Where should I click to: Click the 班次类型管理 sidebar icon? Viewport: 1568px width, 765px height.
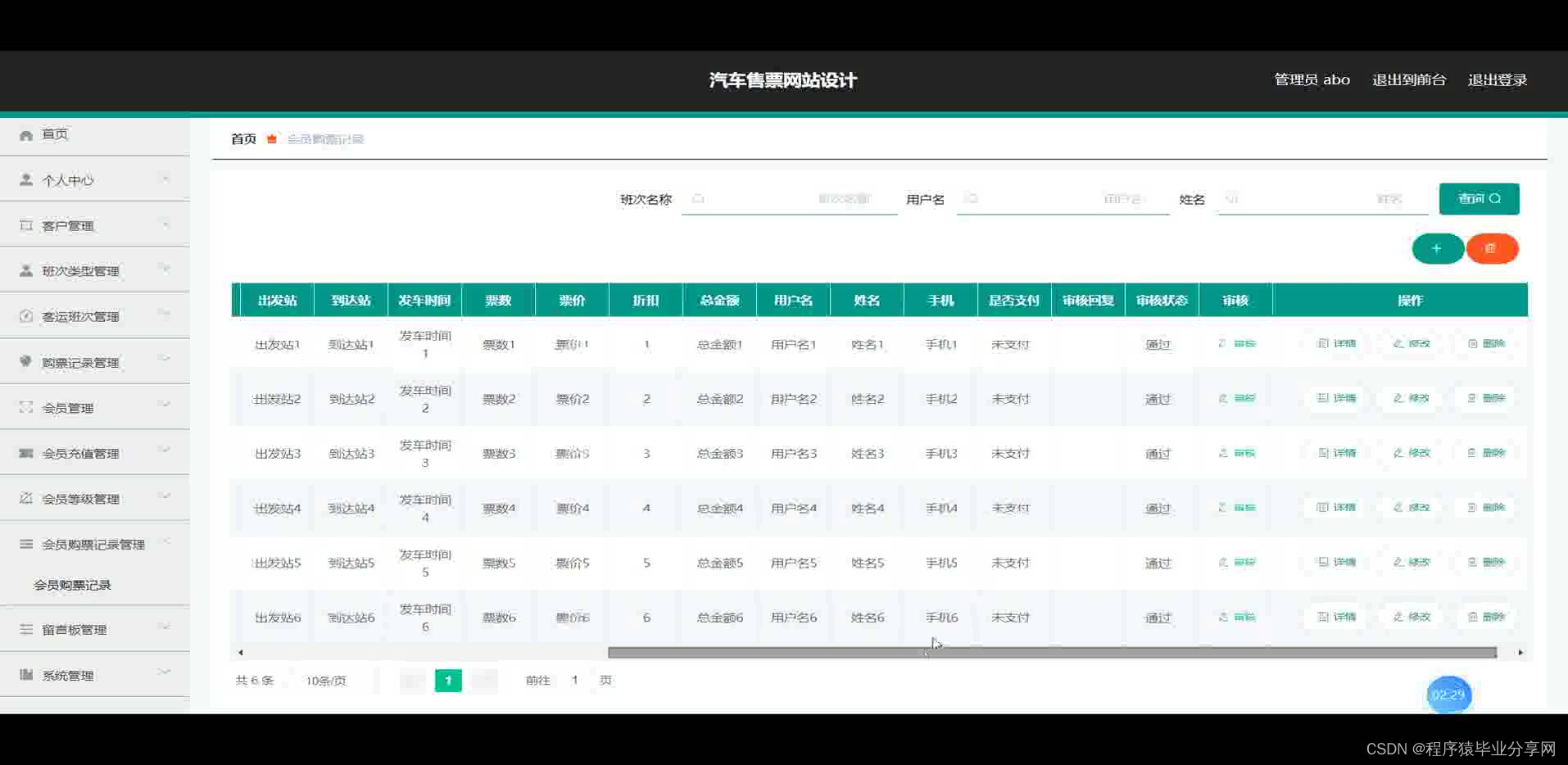pyautogui.click(x=26, y=270)
